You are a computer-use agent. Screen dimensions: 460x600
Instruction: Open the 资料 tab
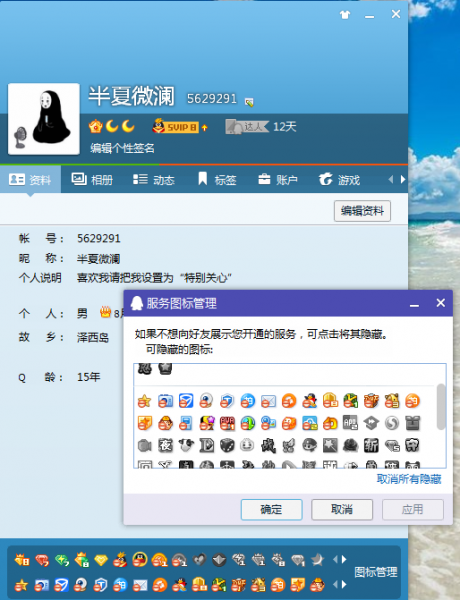click(30, 179)
